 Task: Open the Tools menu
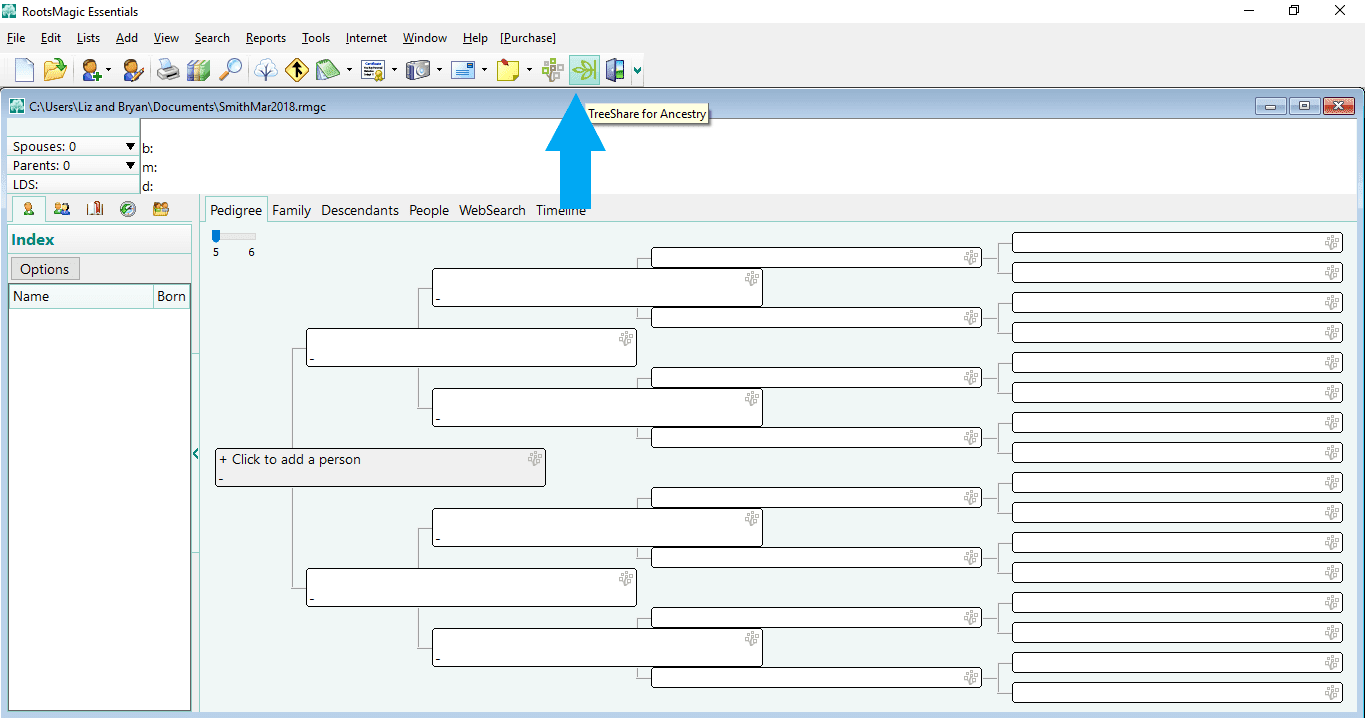point(316,38)
